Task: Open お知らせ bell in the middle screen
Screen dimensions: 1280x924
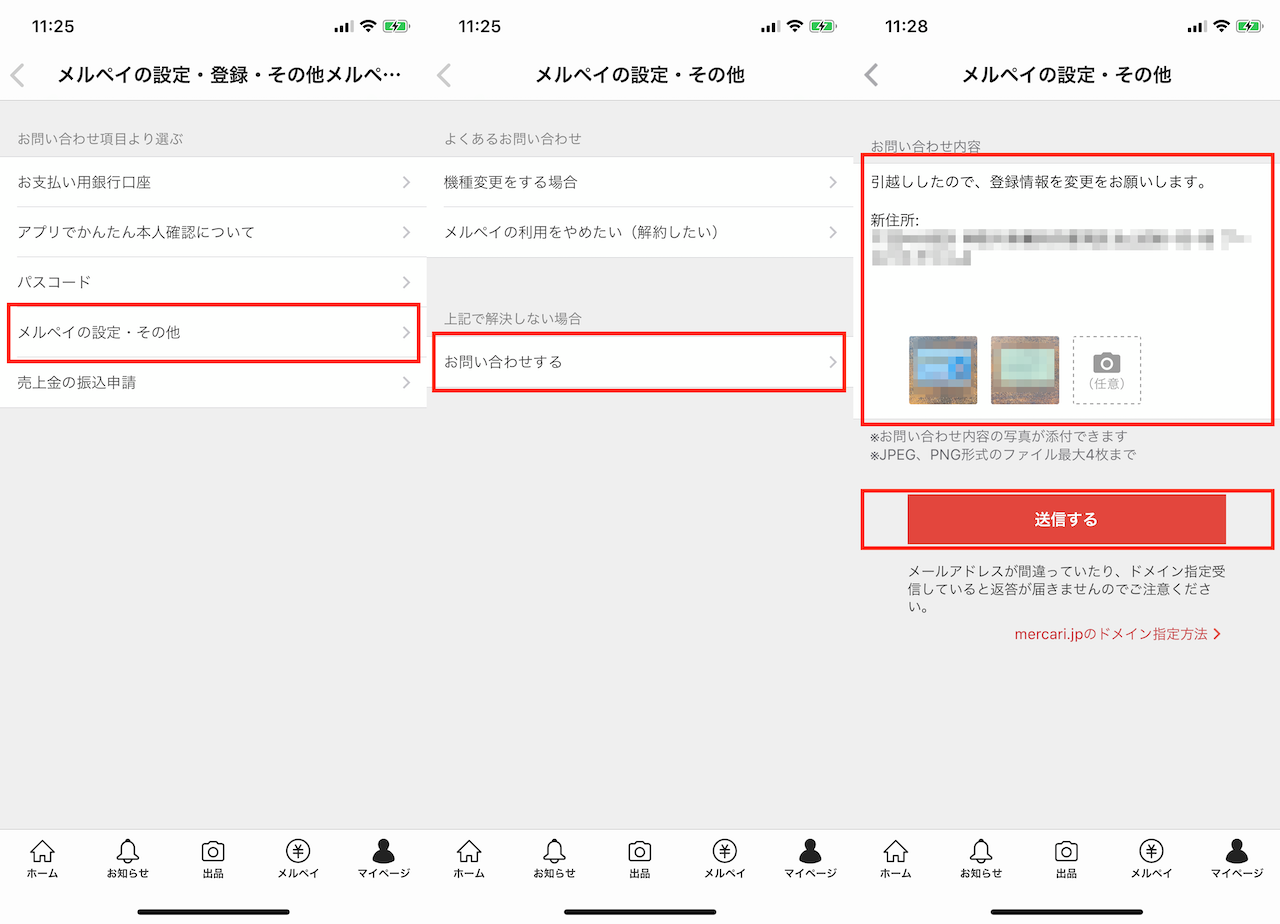Action: tap(554, 859)
